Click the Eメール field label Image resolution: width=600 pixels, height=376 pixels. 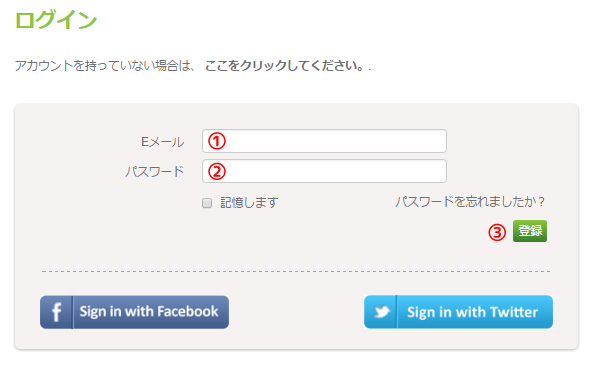pos(163,142)
